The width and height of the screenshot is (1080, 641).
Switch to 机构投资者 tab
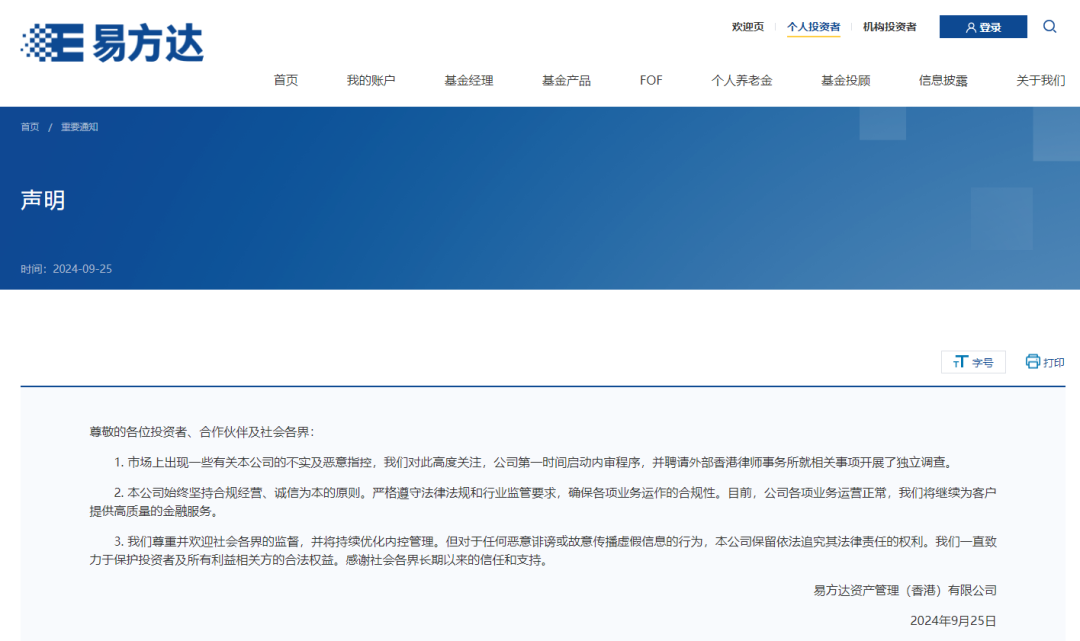point(889,27)
